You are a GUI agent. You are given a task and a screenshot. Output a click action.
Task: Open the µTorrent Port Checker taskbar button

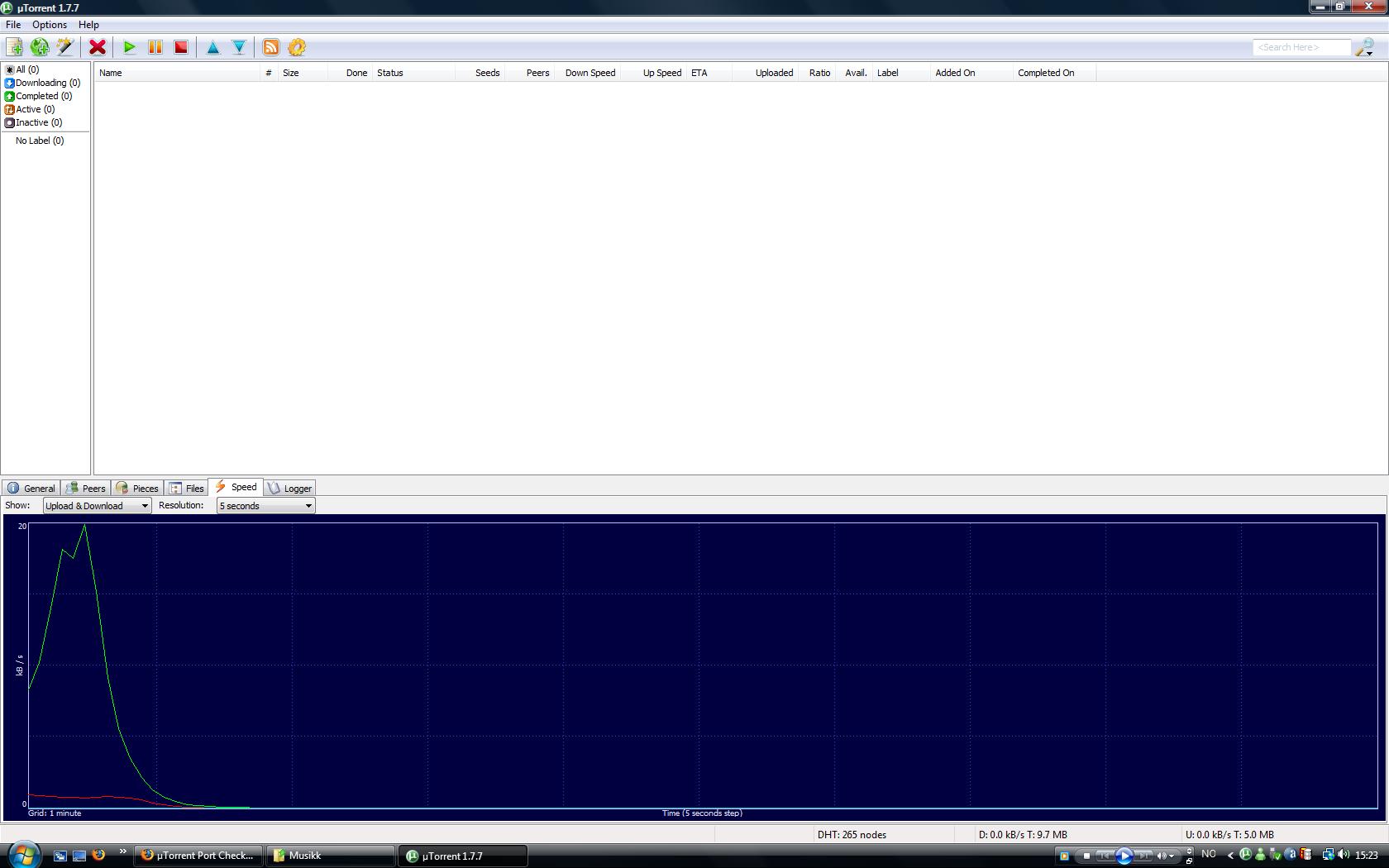(x=198, y=856)
